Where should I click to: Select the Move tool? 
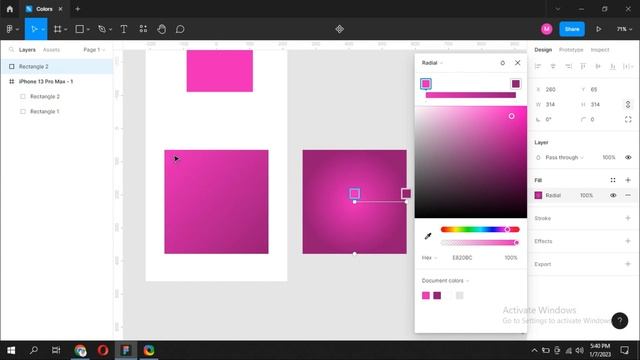click(x=34, y=29)
